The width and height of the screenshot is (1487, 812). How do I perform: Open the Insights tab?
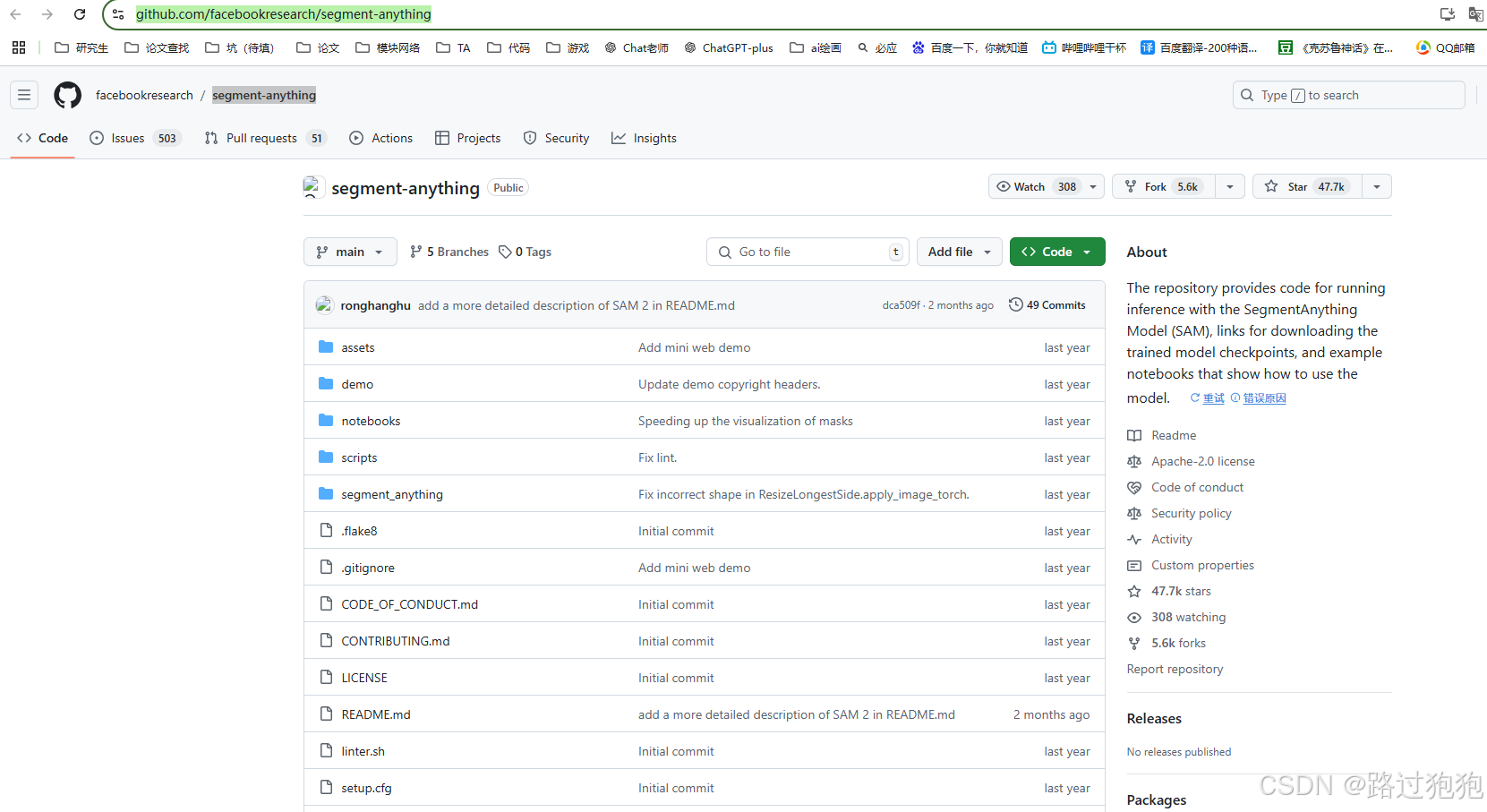[x=644, y=138]
